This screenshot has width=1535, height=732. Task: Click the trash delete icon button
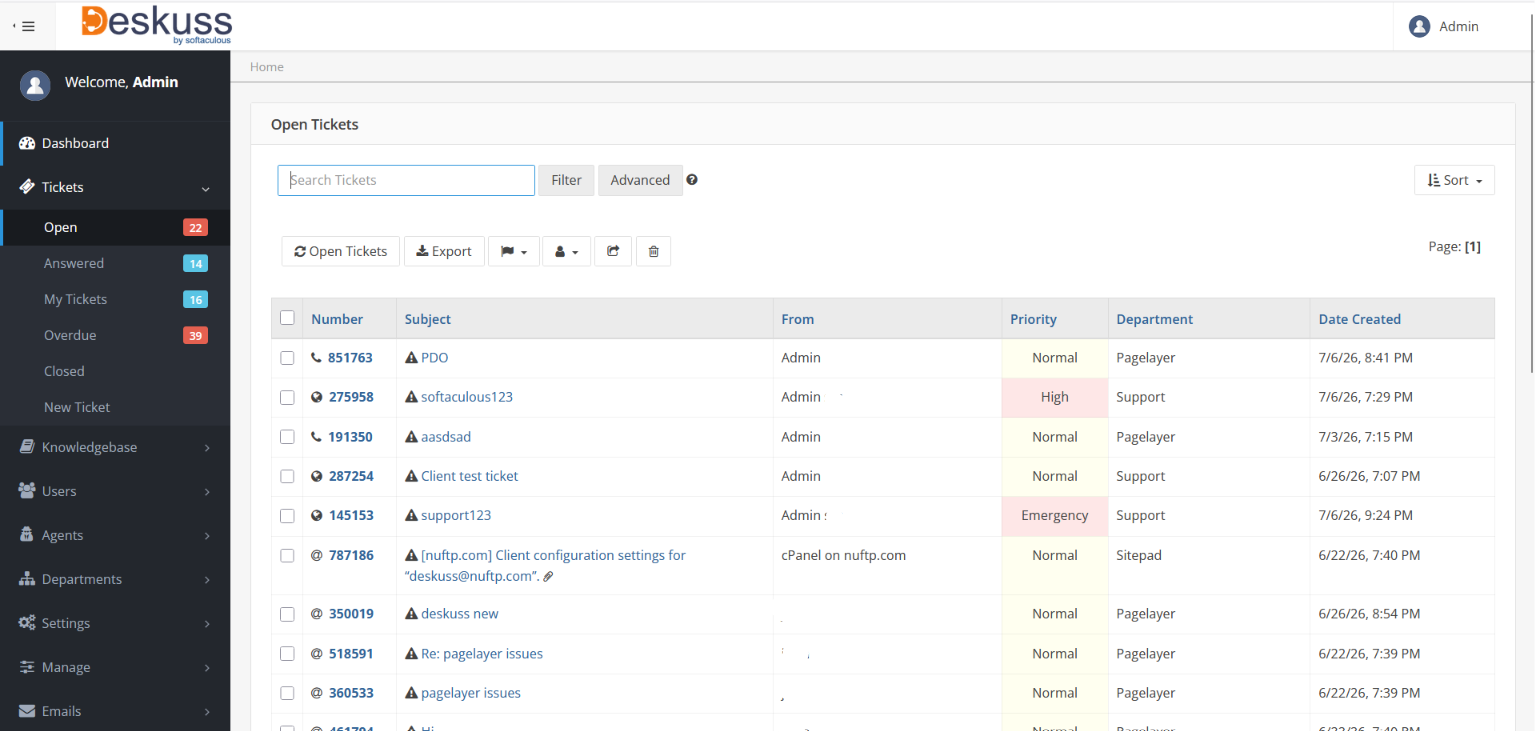pyautogui.click(x=653, y=252)
